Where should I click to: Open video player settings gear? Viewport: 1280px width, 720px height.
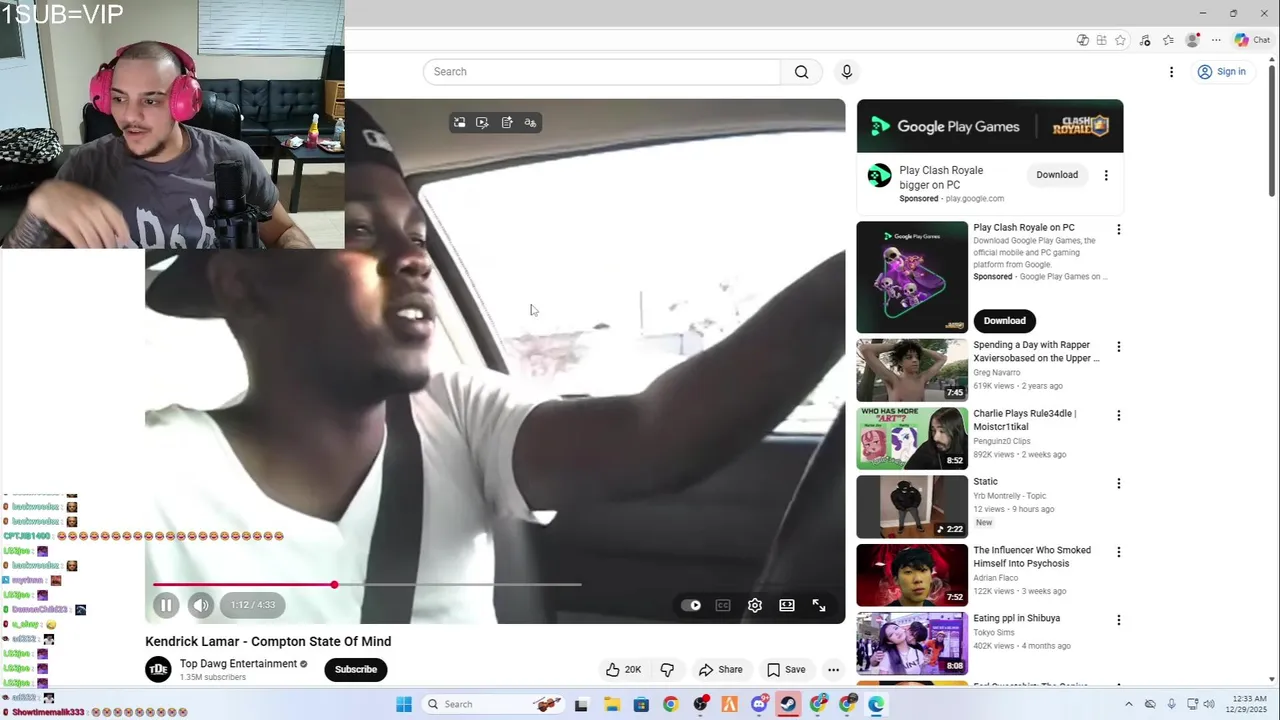755,605
